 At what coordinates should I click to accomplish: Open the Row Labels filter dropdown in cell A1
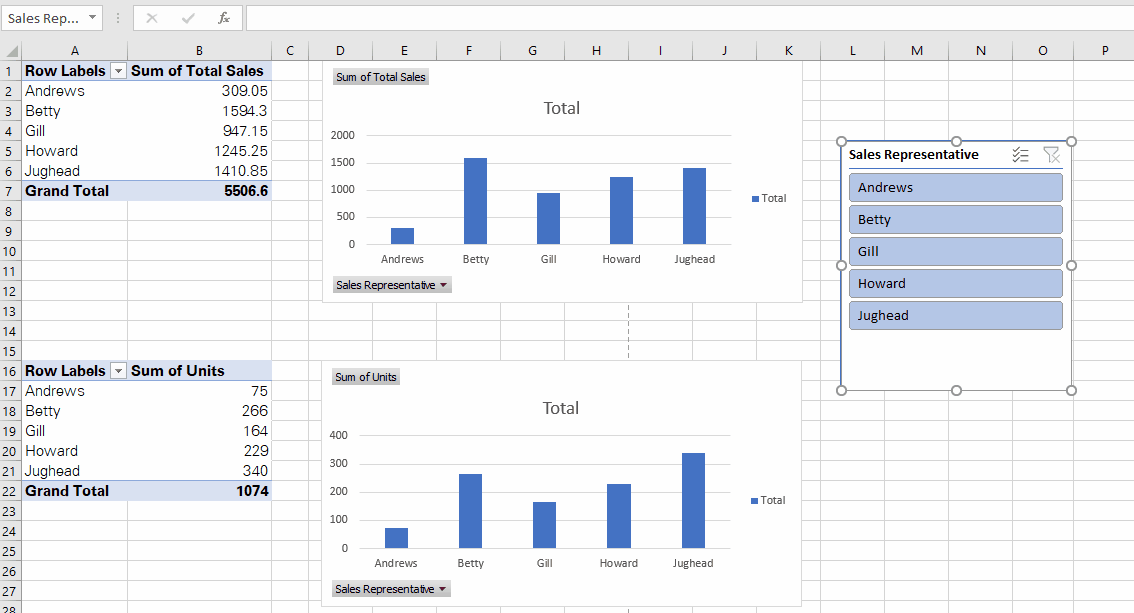[117, 70]
